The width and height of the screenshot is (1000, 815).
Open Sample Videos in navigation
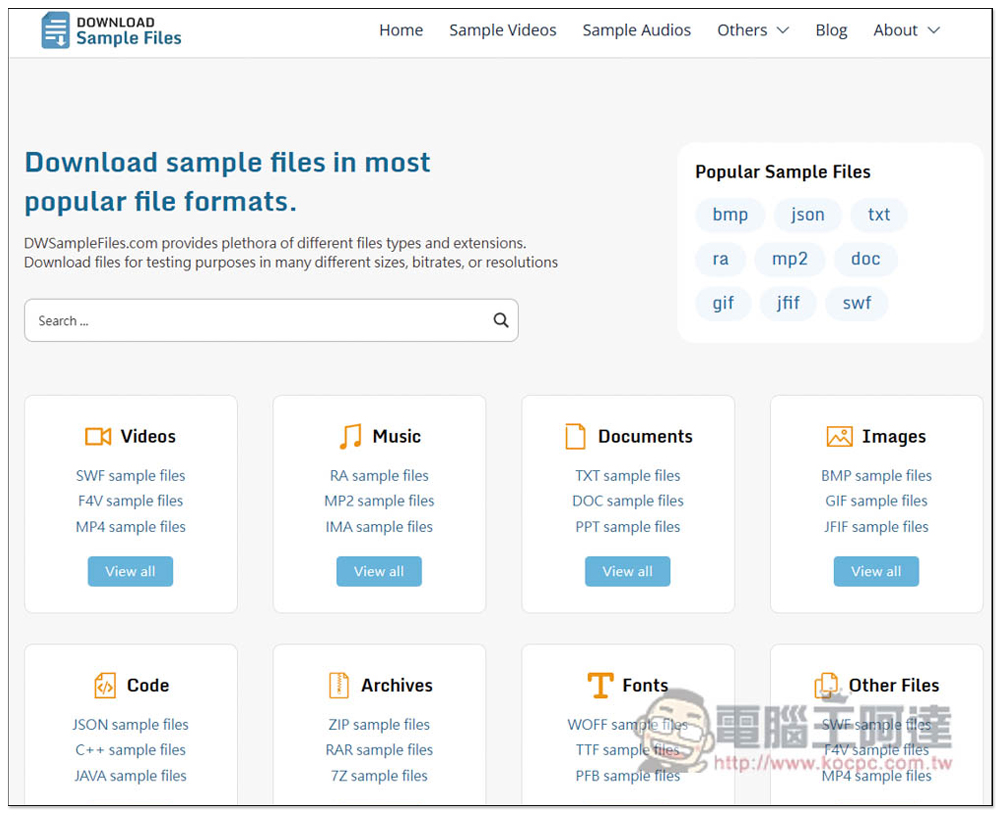point(503,30)
